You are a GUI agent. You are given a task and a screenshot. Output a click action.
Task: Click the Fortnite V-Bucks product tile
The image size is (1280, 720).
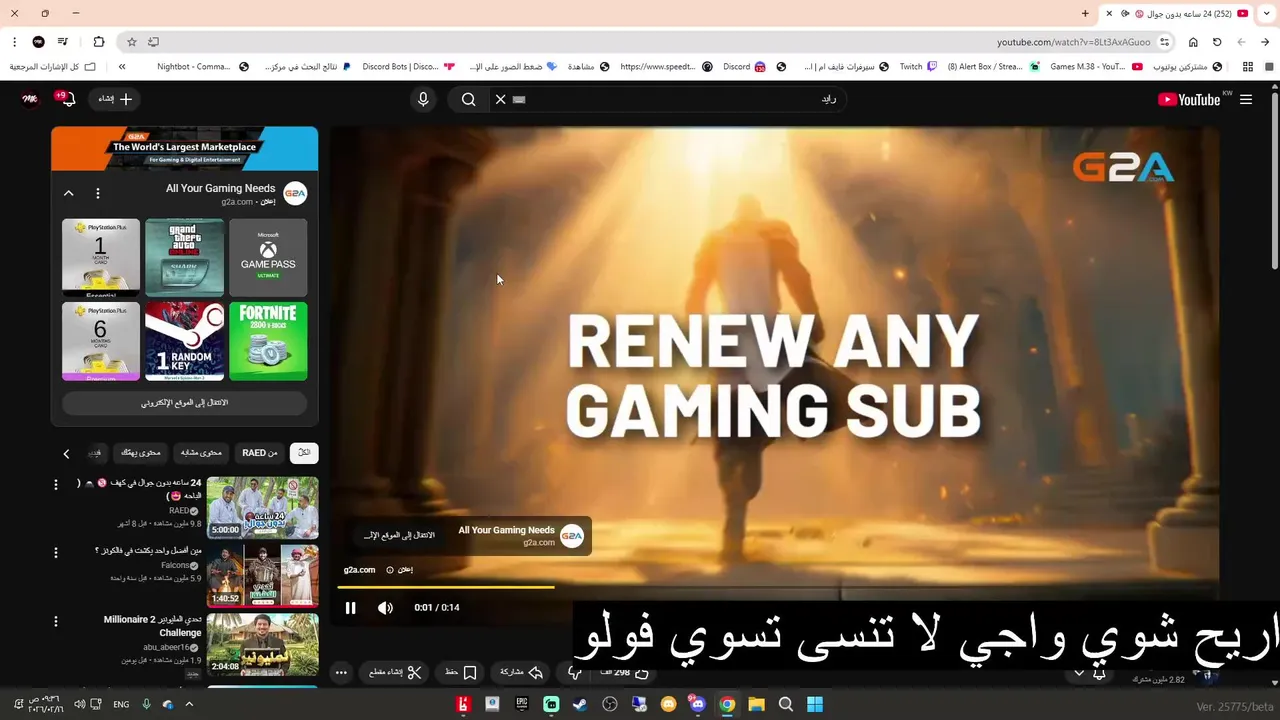(268, 341)
